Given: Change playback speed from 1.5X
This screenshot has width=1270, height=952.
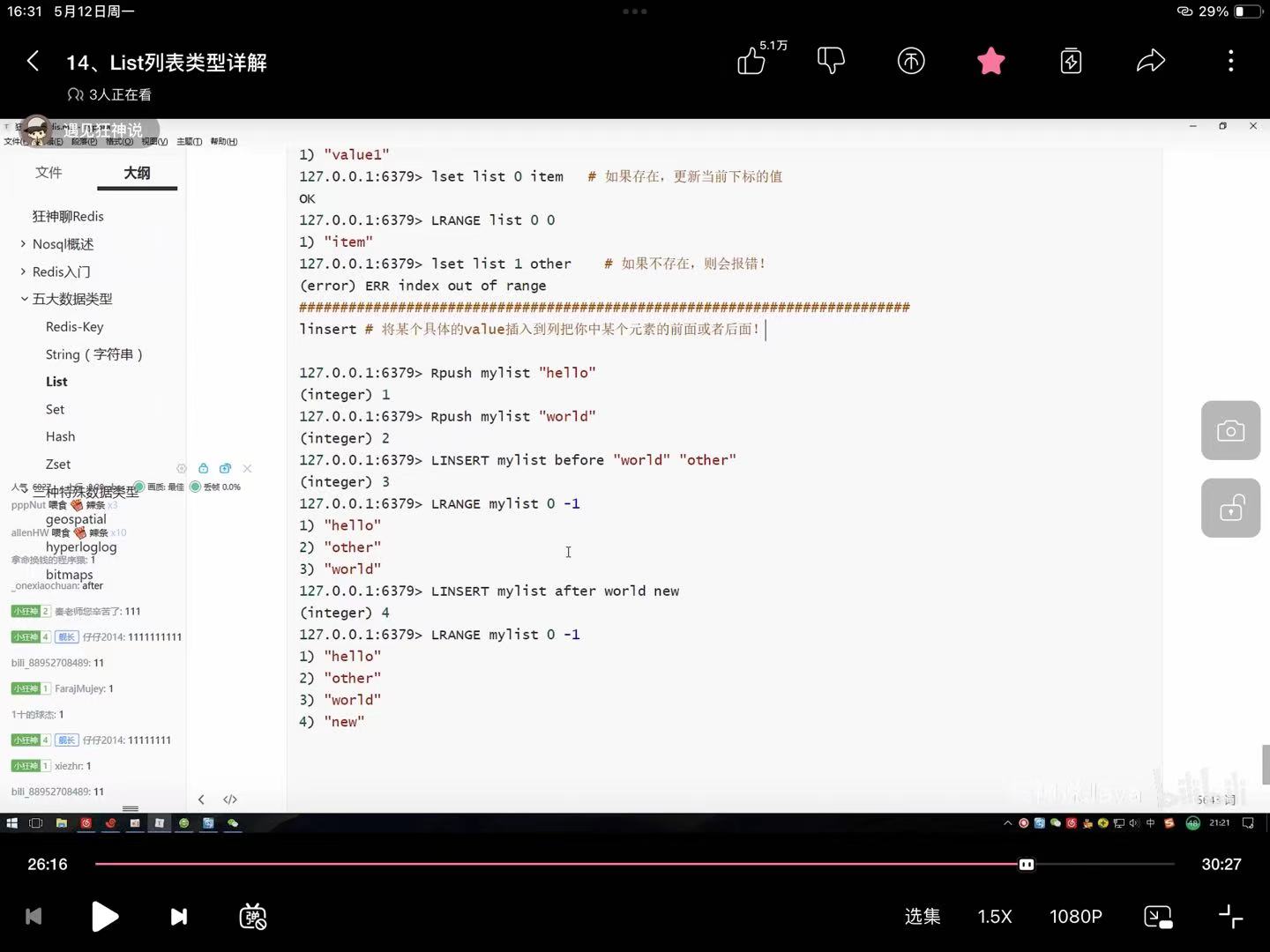Looking at the screenshot, I should (995, 917).
